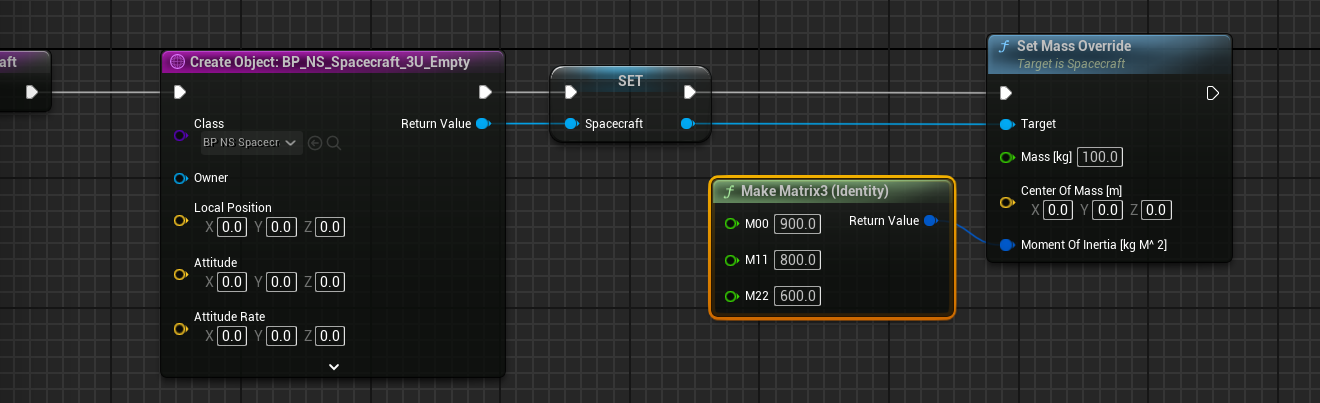Click the Mass [kg] value field
The width and height of the screenshot is (1320, 403).
pyautogui.click(x=1102, y=157)
